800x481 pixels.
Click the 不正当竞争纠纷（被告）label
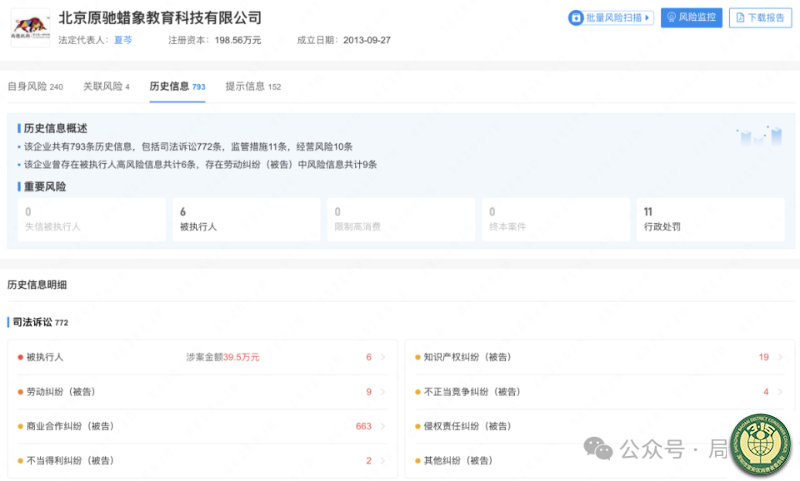click(472, 392)
